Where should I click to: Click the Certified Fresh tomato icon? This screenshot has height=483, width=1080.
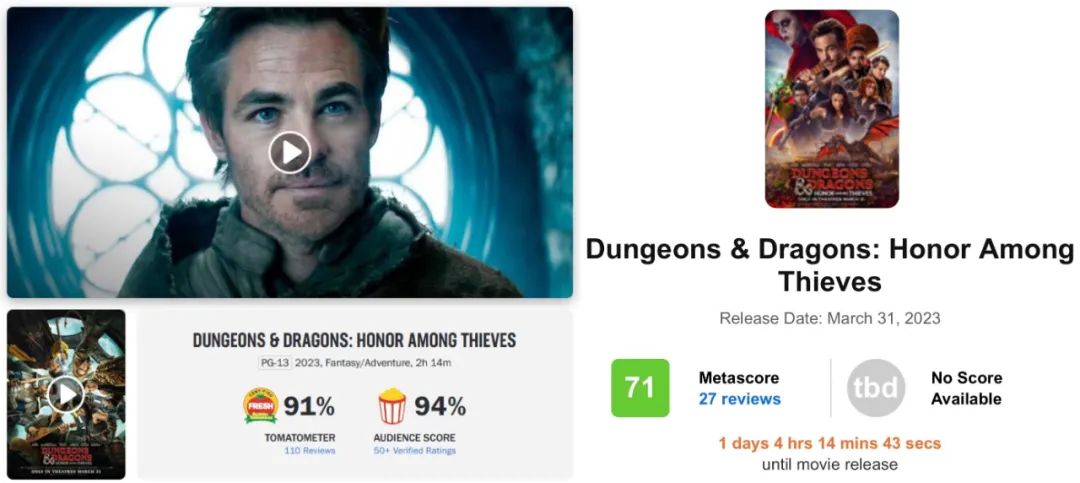point(261,406)
